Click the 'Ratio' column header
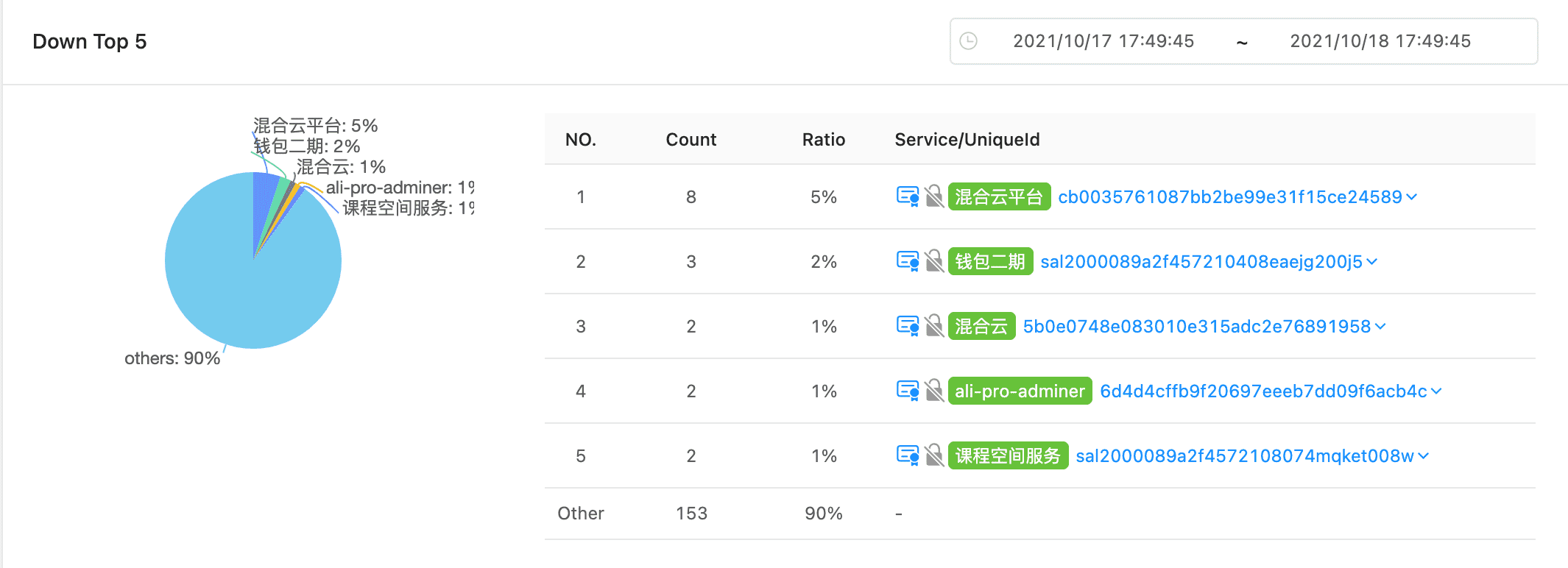The width and height of the screenshot is (1568, 568). [x=824, y=140]
